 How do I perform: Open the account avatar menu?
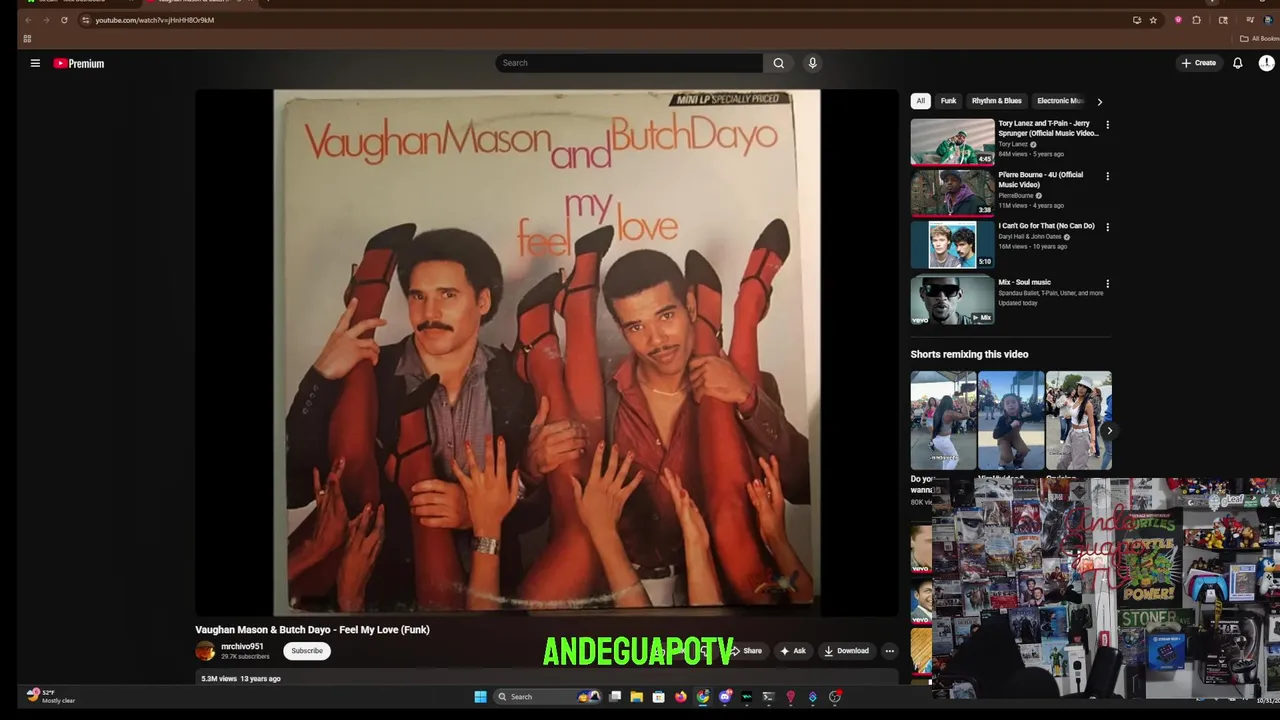1266,63
